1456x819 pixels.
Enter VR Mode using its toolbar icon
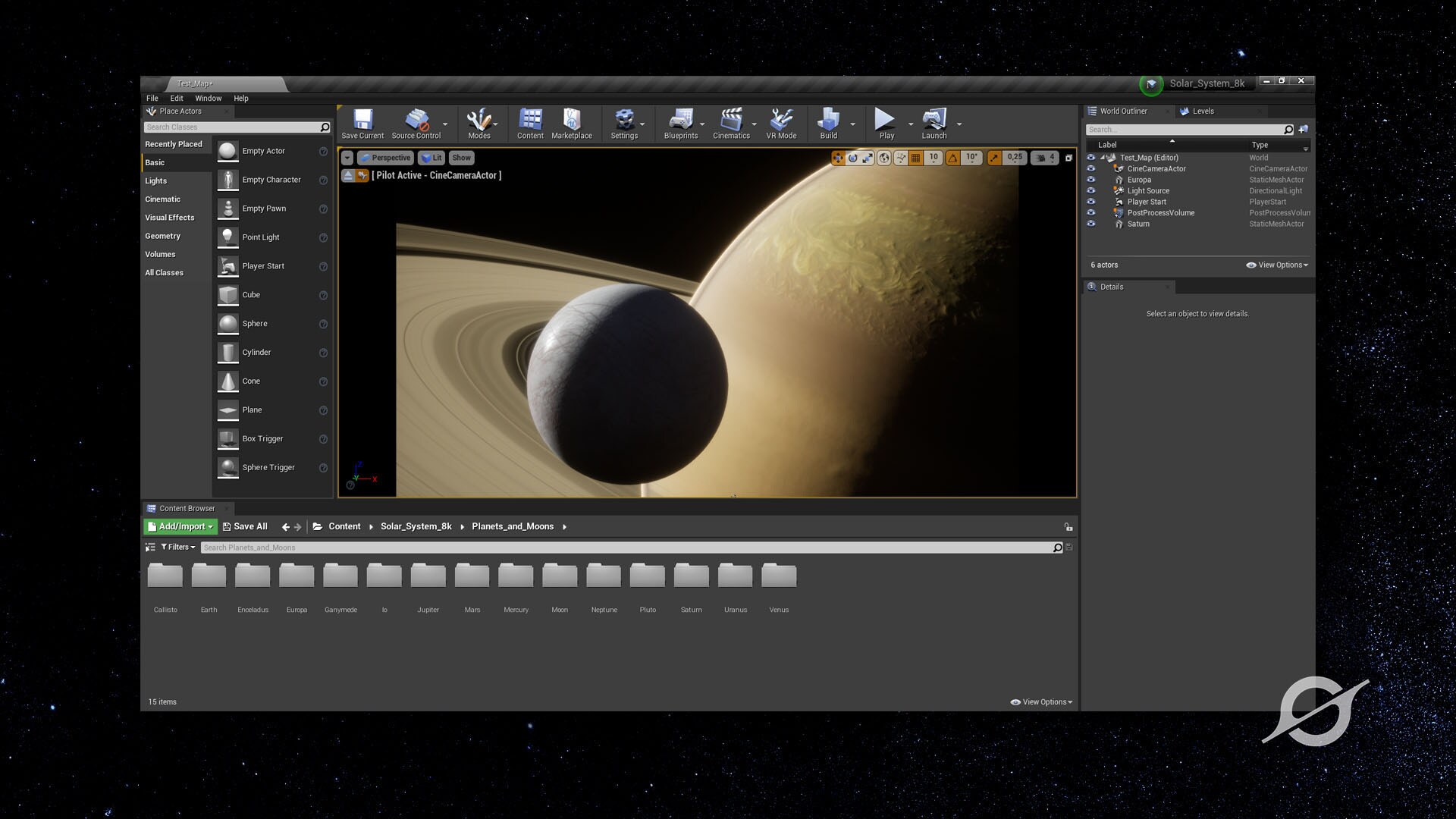(781, 121)
